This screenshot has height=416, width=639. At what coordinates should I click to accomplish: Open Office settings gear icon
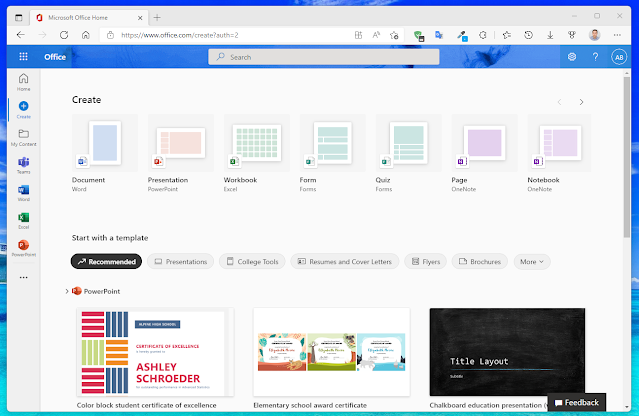click(x=572, y=57)
